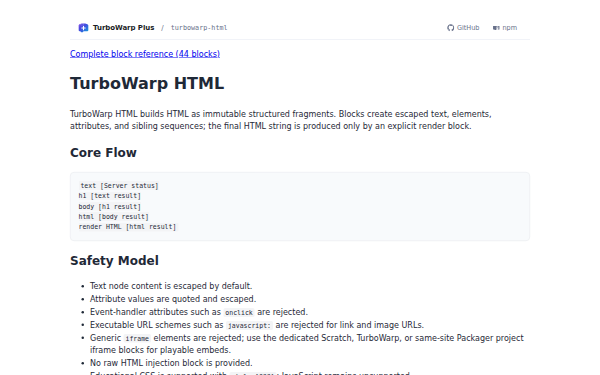The width and height of the screenshot is (600, 375).
Task: Click 'Text node content is escaped by default.'
Action: 171,286
